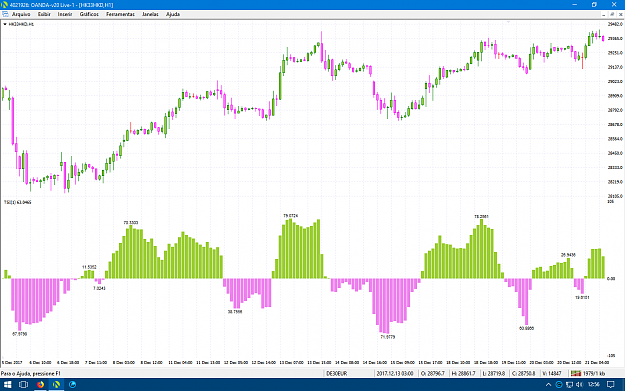This screenshot has width=625, height=391.
Task: Open the Ferramentas menu
Action: [120, 14]
